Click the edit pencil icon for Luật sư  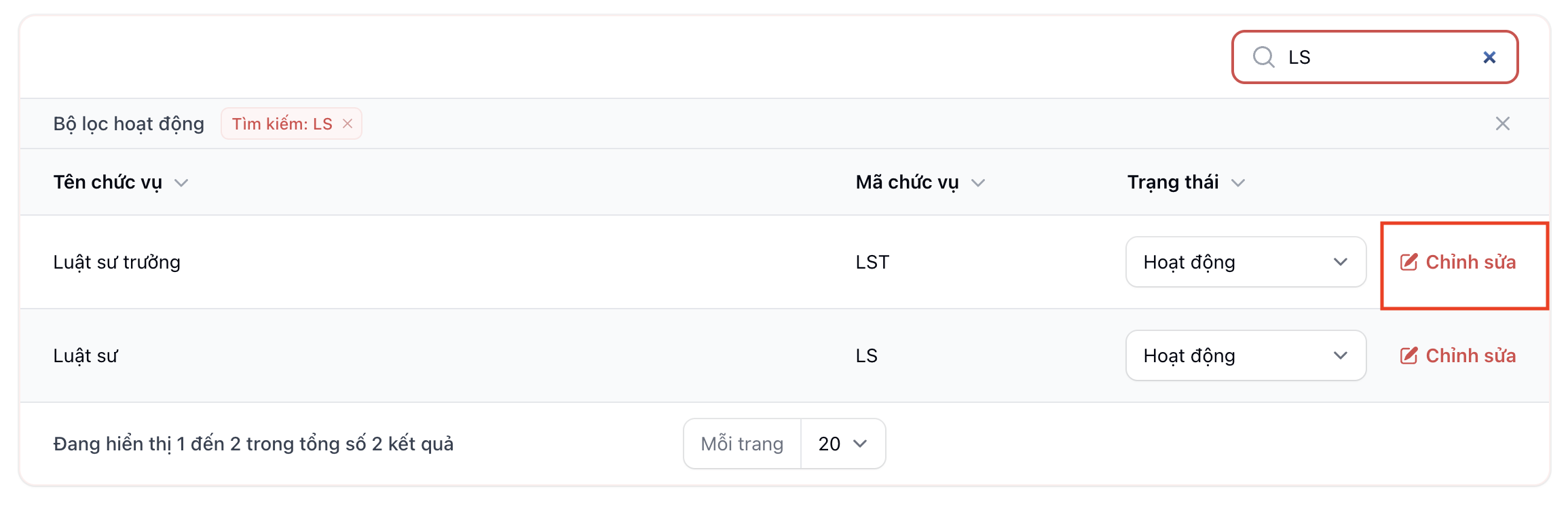1408,356
